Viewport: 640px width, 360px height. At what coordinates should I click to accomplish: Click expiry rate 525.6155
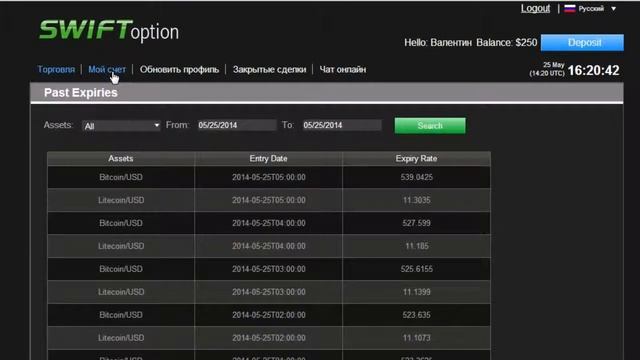tap(416, 269)
